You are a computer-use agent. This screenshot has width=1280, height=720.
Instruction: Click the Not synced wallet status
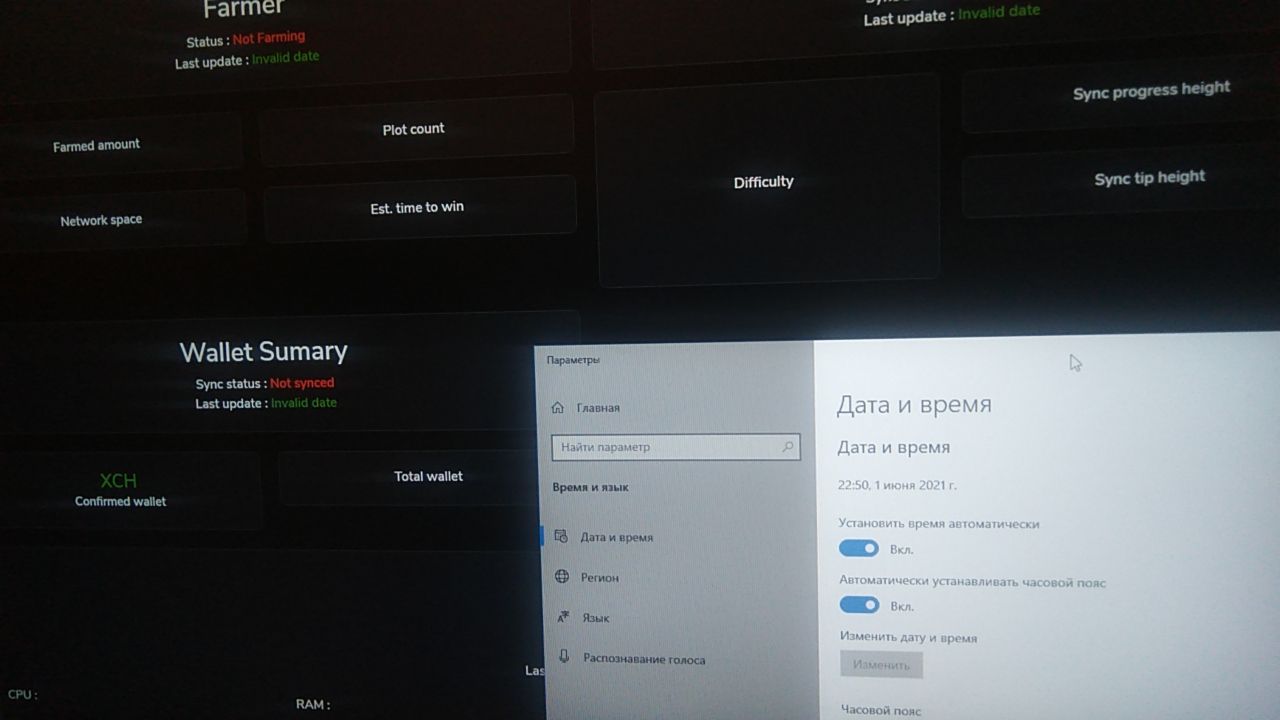[302, 383]
